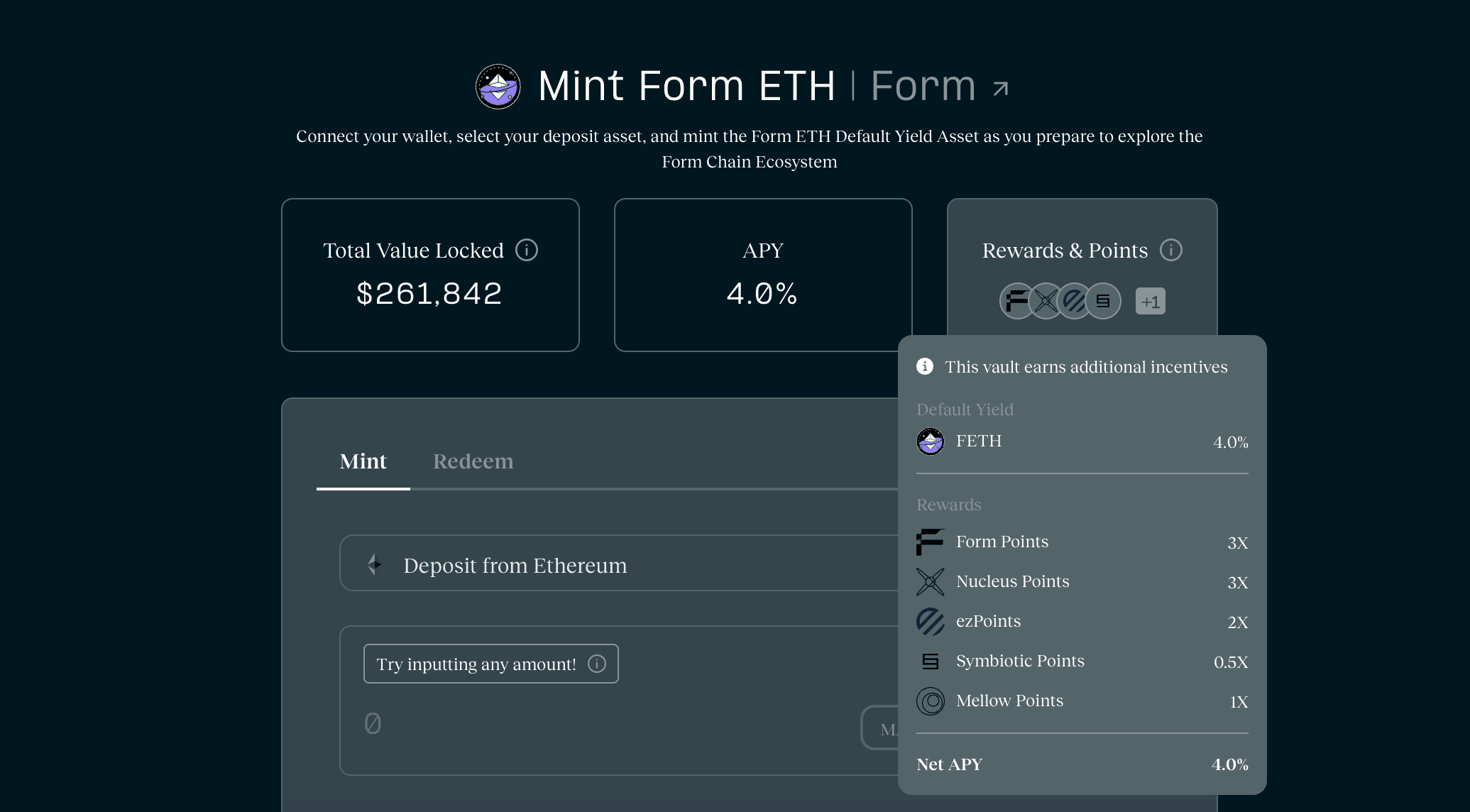
Task: Switch to the Redeem tab
Action: click(473, 461)
